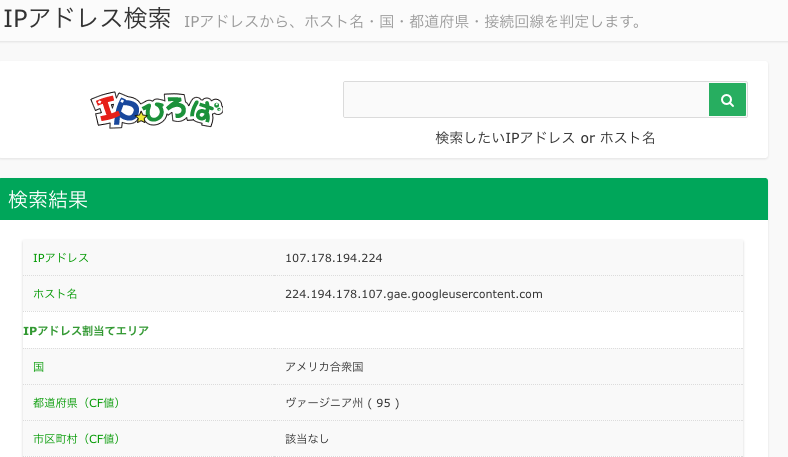Viewport: 788px width, 457px height.
Task: Focus the IP address search input field
Action: pos(526,100)
